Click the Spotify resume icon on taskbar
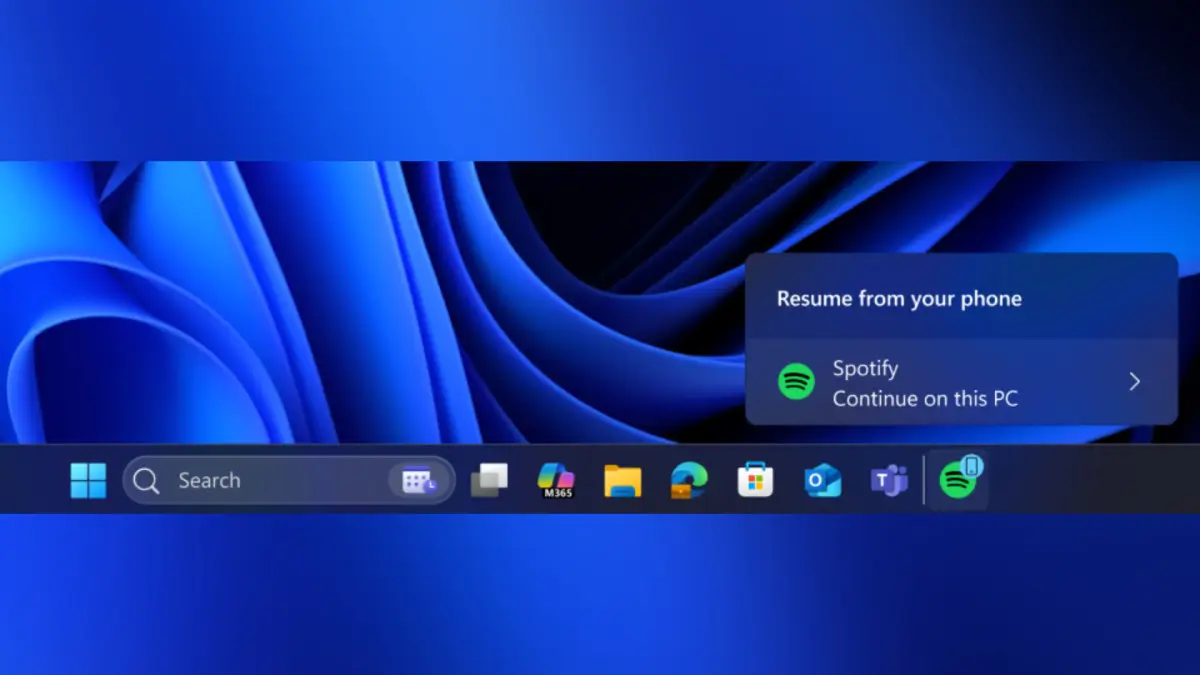 point(958,480)
